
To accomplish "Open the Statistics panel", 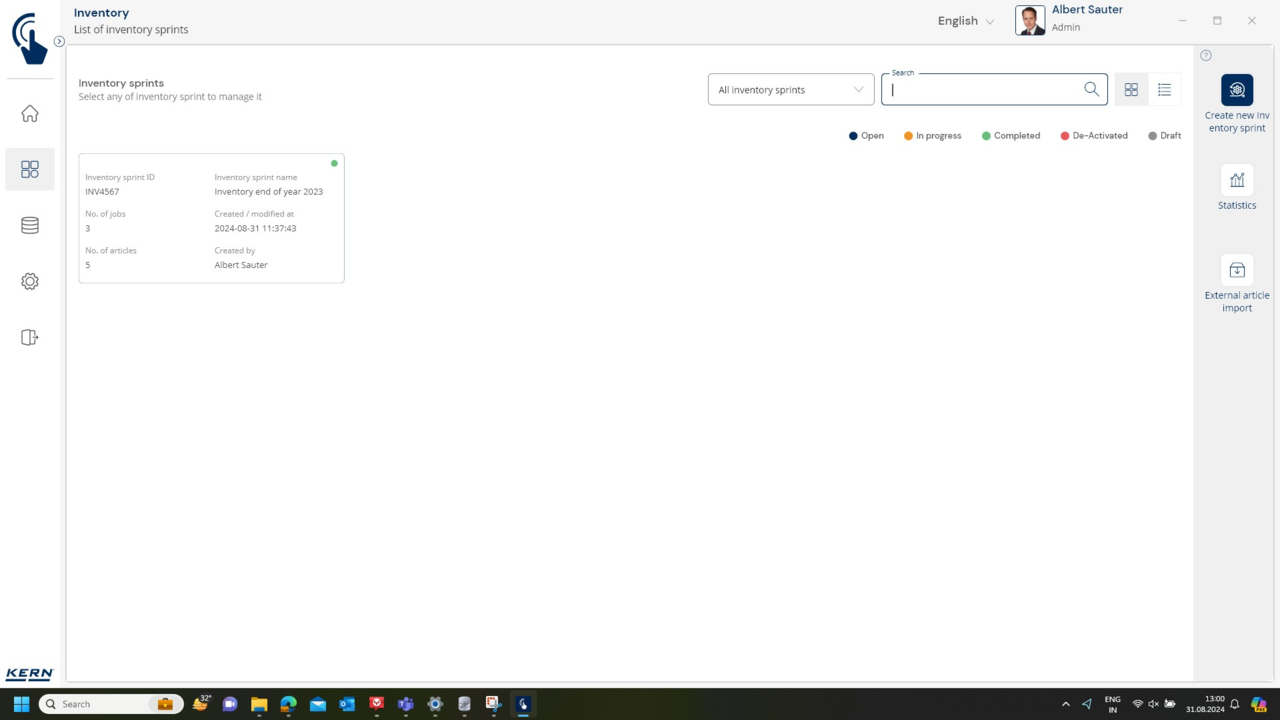I will (1237, 180).
